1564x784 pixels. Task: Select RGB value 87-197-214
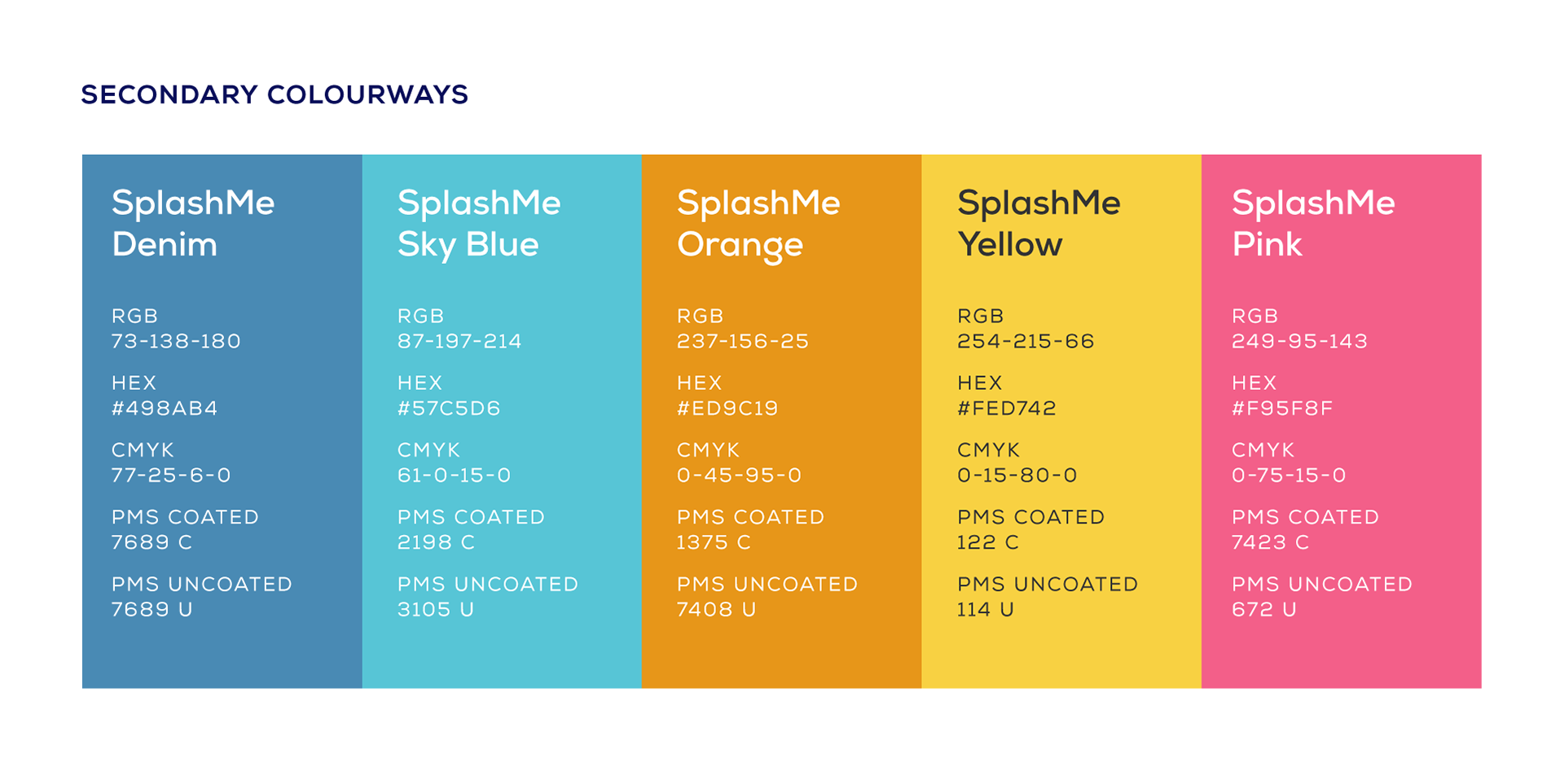459,341
